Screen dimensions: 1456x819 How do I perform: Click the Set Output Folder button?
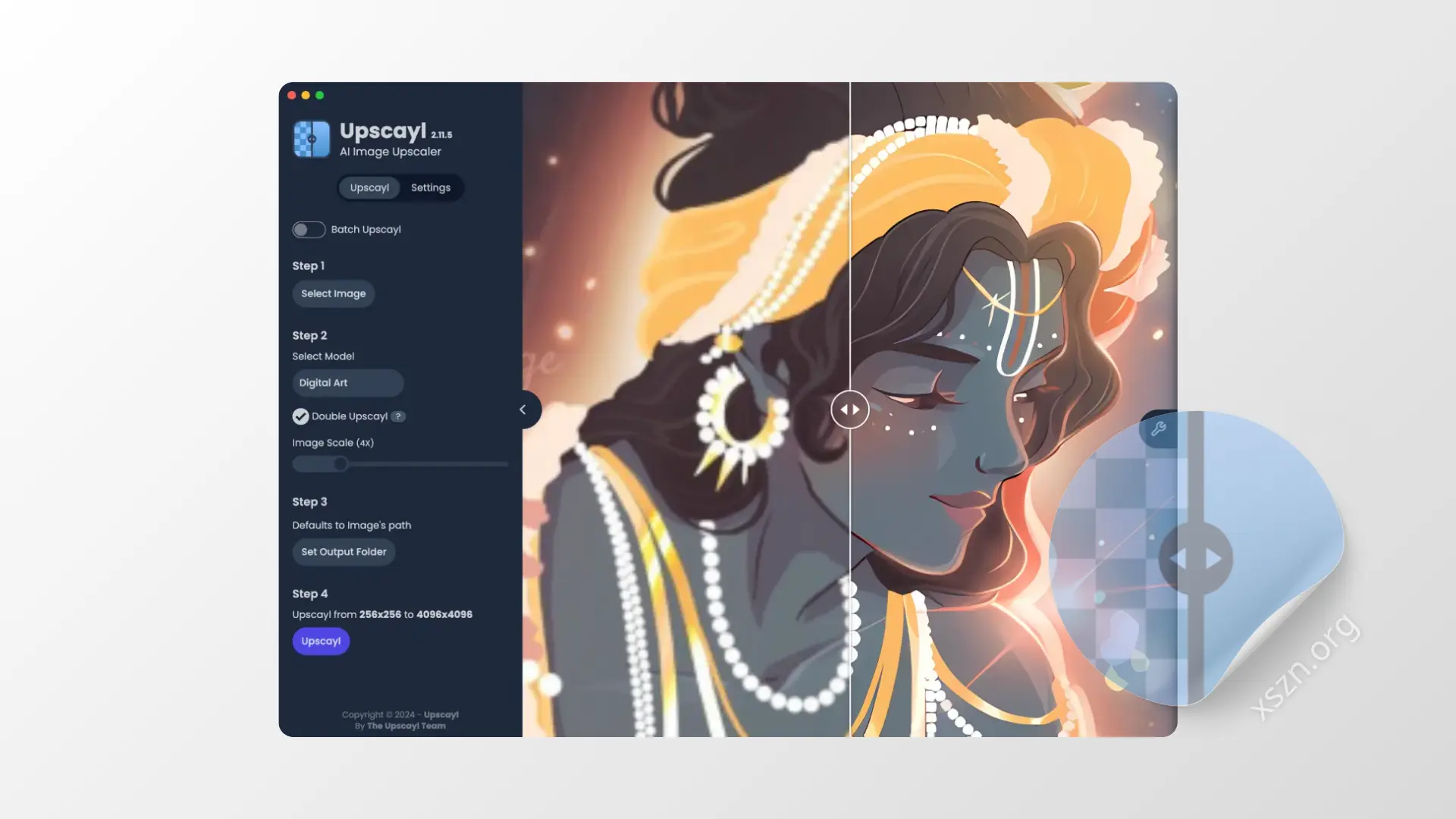(x=344, y=552)
